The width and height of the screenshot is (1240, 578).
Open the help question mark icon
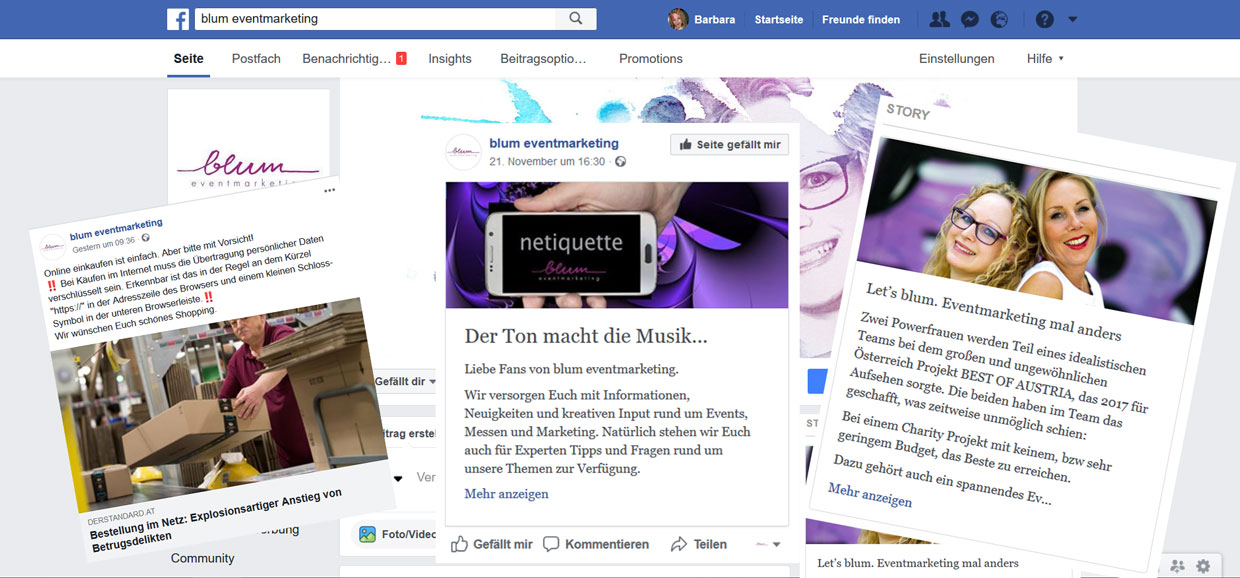(x=1045, y=19)
